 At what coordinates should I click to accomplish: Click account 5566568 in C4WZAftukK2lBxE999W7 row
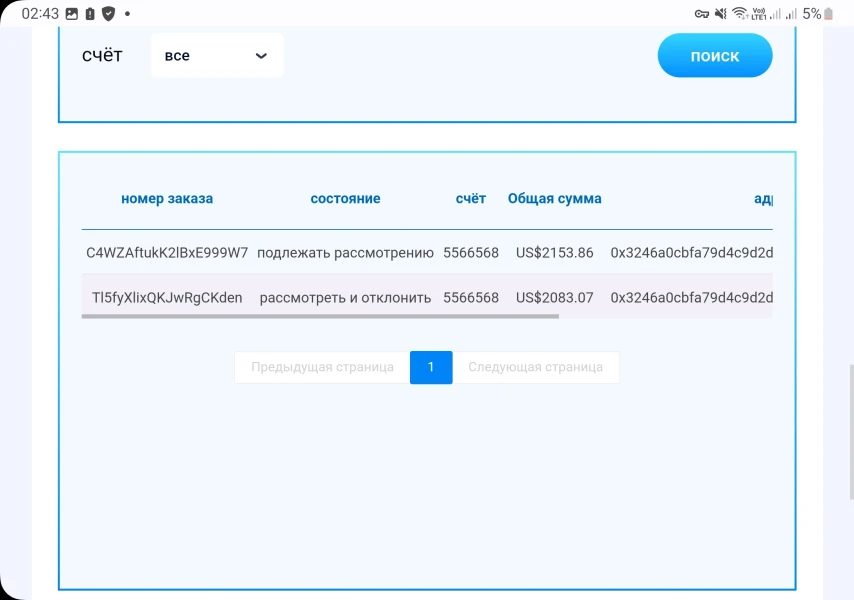(471, 253)
